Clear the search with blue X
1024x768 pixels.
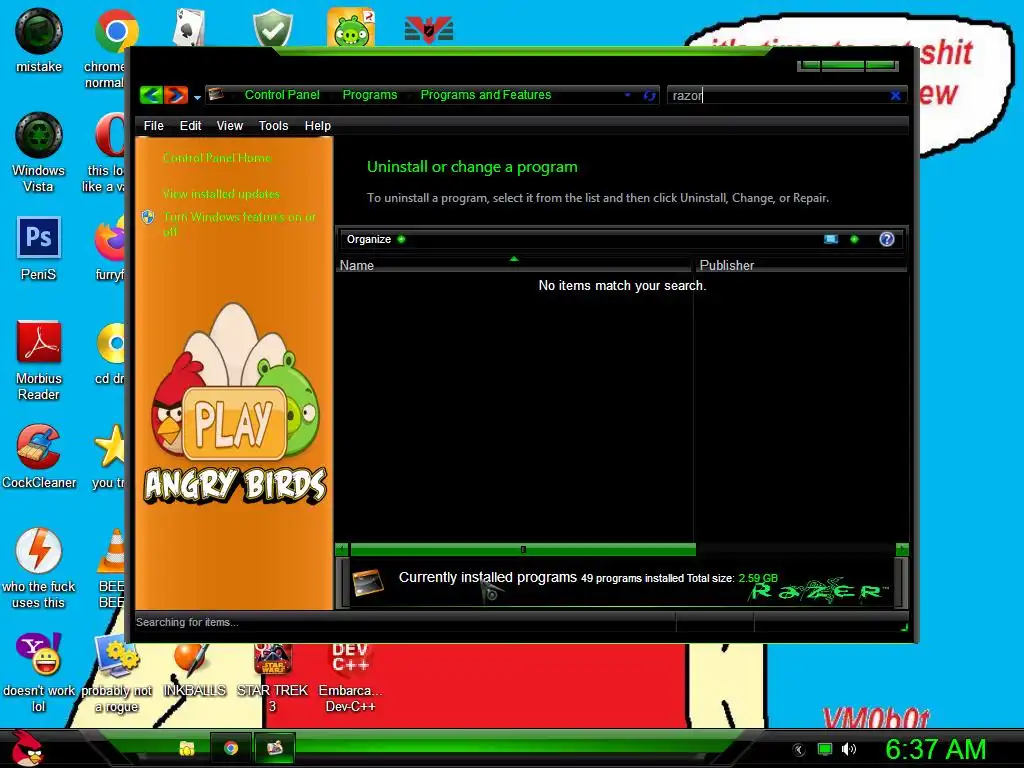tap(895, 95)
